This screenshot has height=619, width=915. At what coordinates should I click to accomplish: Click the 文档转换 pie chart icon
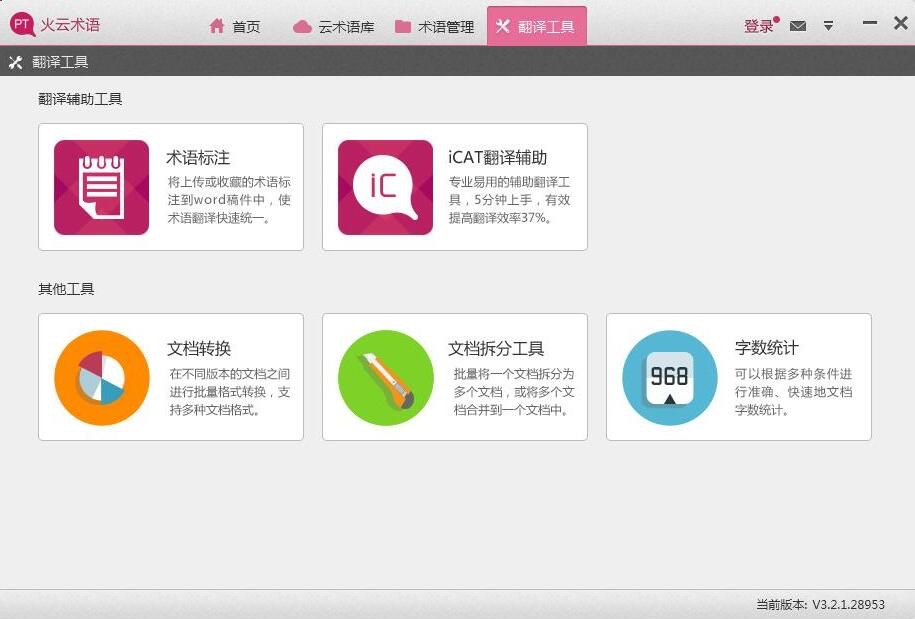click(101, 377)
